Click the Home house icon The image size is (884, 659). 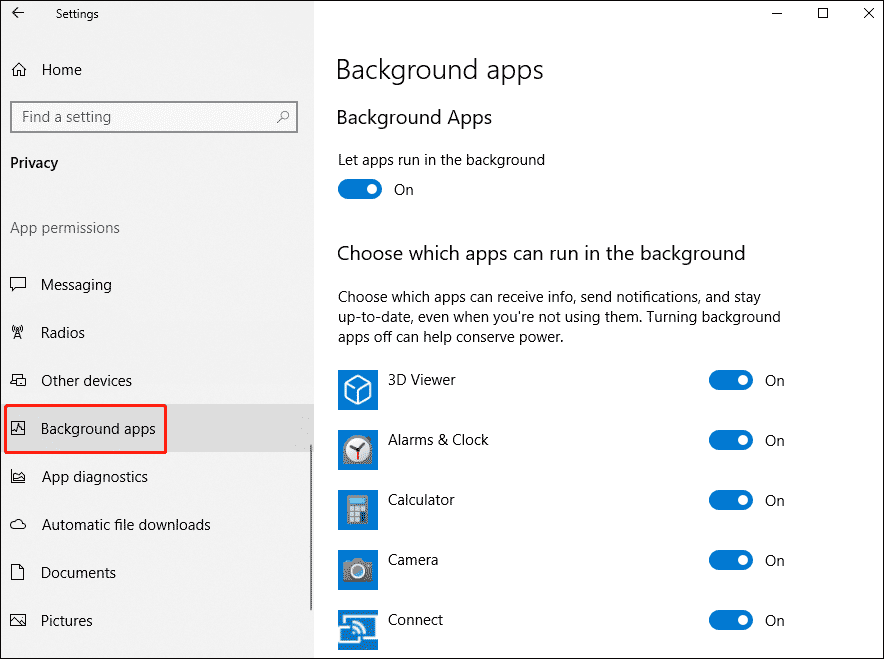click(19, 69)
